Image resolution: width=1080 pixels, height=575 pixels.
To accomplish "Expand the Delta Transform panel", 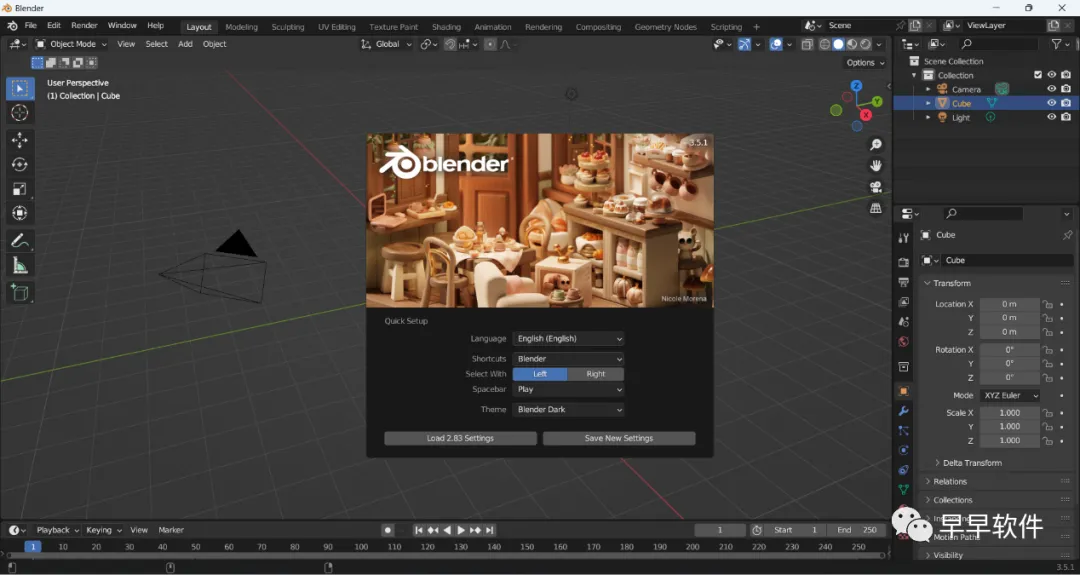I will [972, 463].
